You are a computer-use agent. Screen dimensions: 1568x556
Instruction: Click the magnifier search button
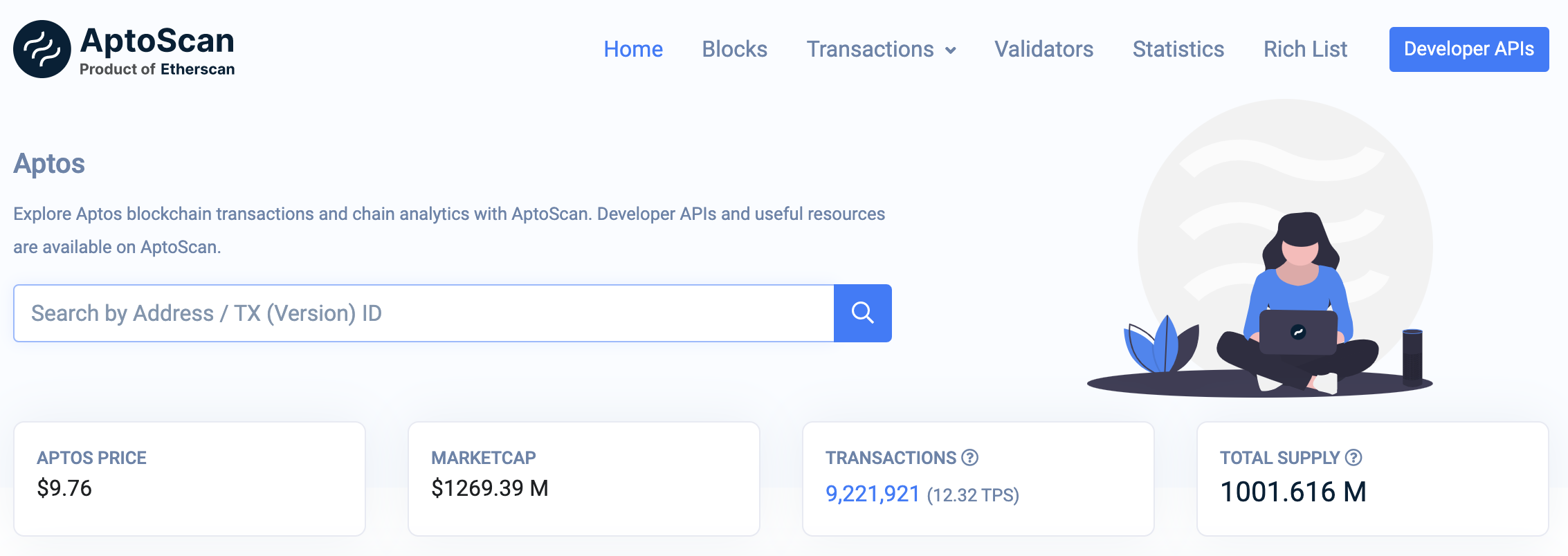[863, 313]
